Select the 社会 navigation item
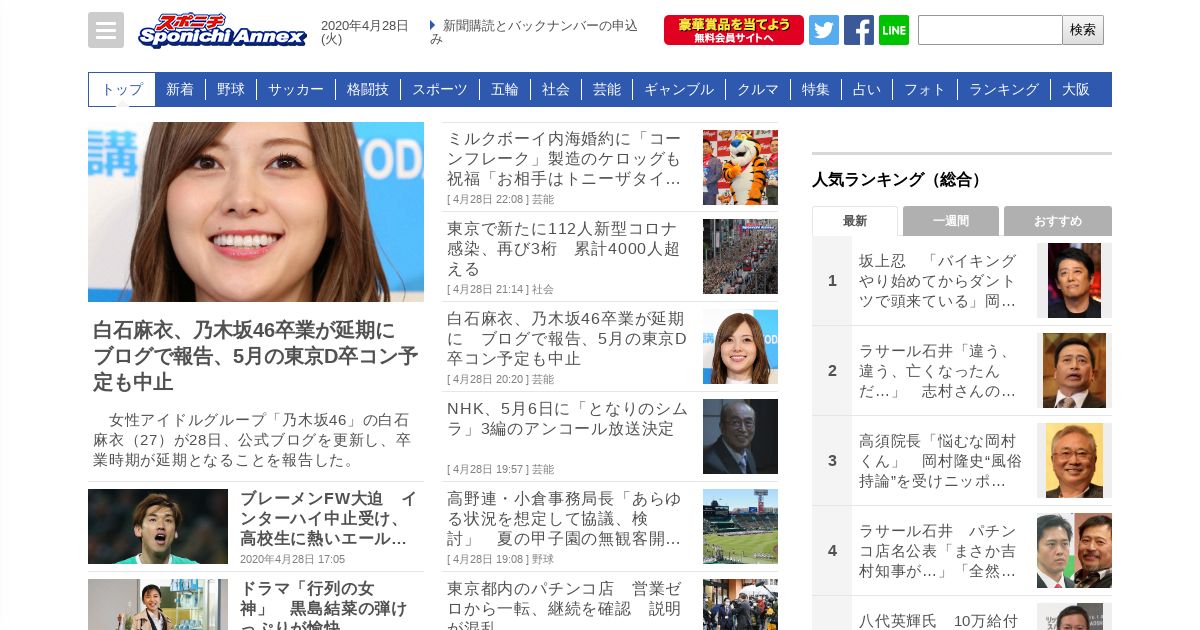Image resolution: width=1200 pixels, height=630 pixels. click(556, 89)
